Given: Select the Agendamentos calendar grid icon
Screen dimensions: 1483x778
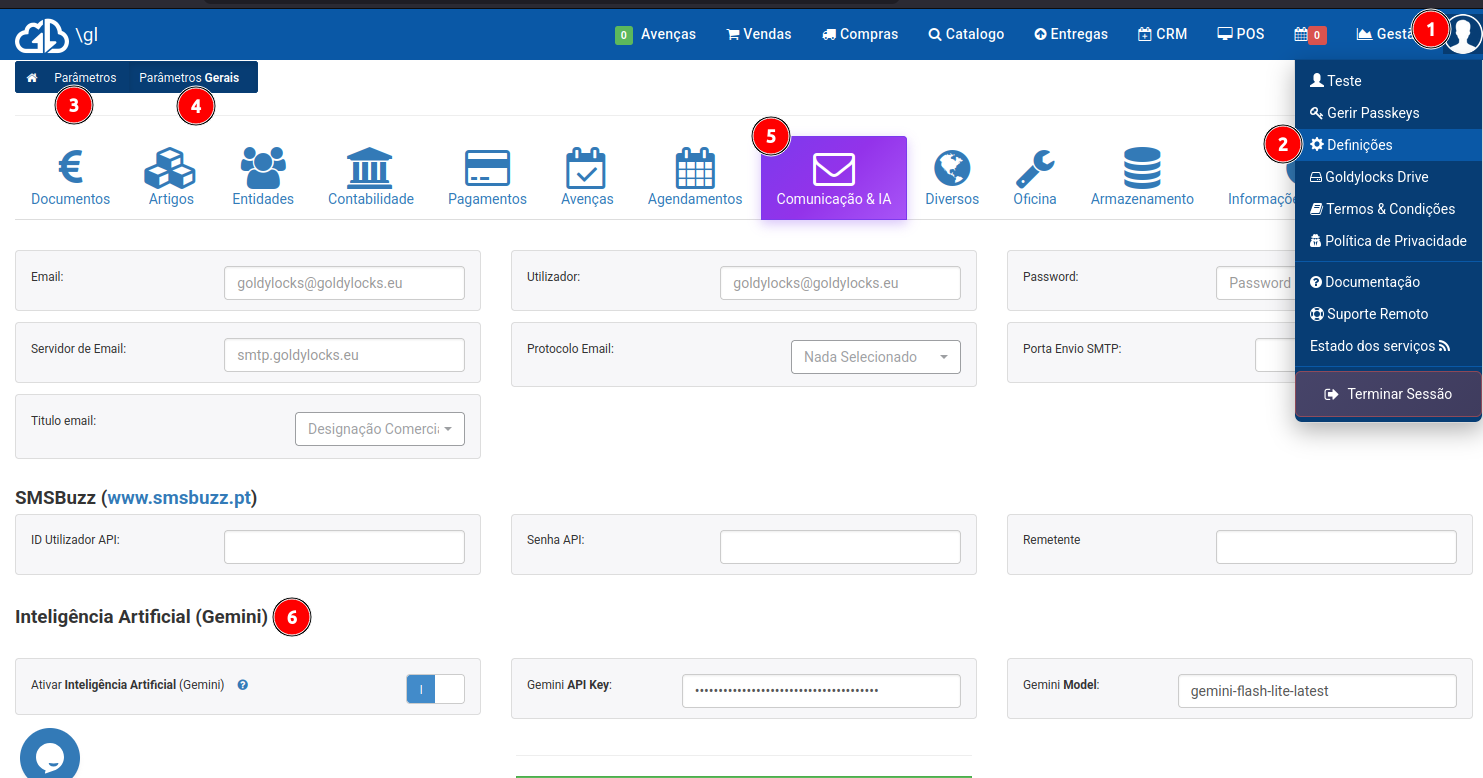Looking at the screenshot, I should coord(695,168).
